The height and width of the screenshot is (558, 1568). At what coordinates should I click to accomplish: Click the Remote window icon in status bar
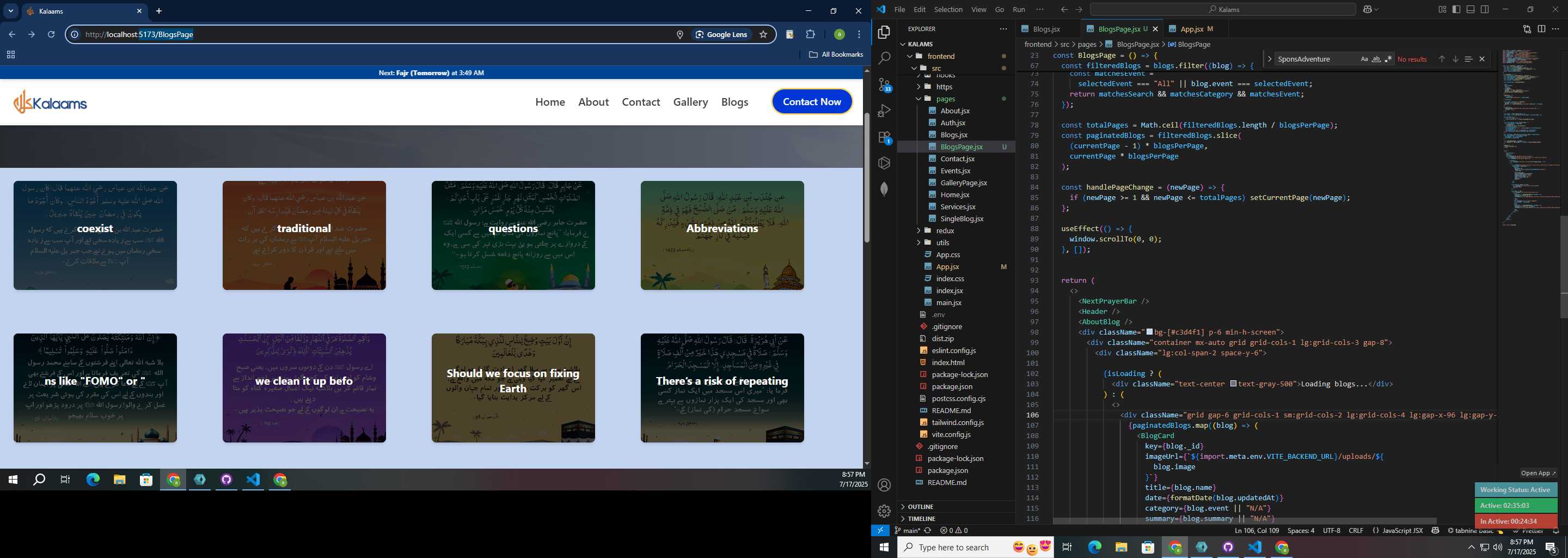coord(880,531)
